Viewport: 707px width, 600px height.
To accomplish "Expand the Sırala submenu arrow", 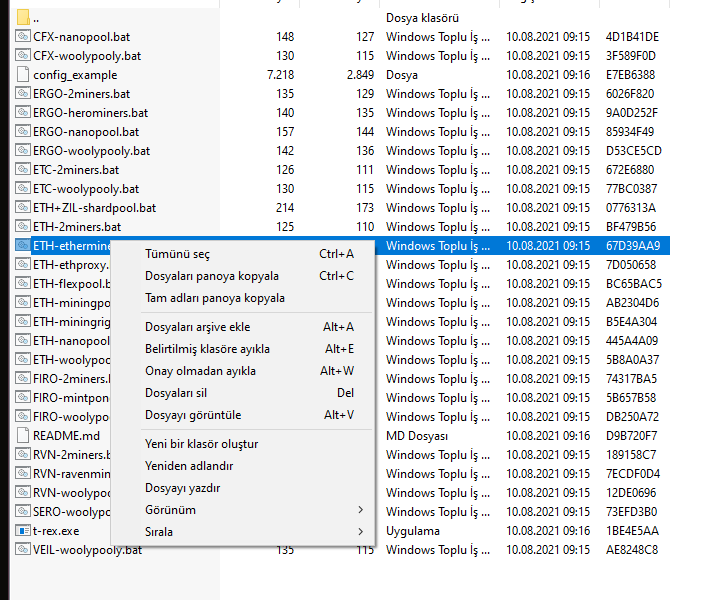I will coord(360,531).
